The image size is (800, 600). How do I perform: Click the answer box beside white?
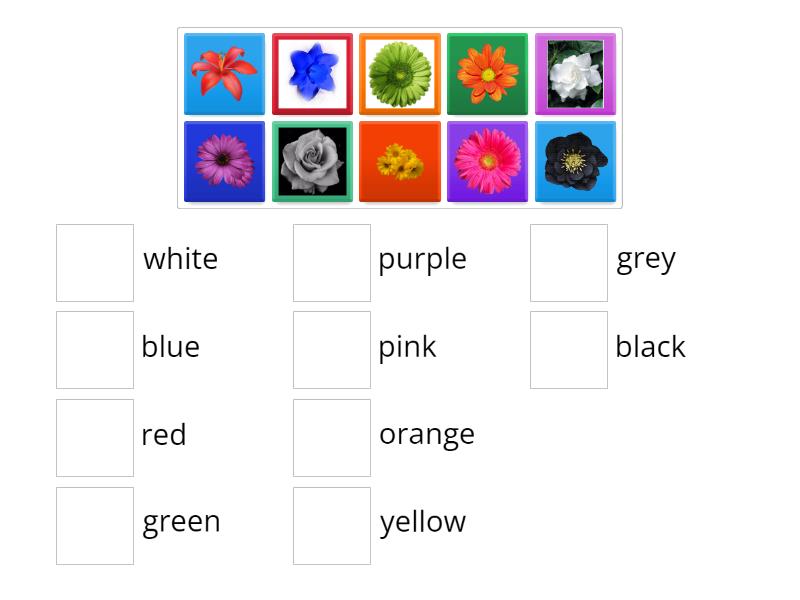coord(95,260)
